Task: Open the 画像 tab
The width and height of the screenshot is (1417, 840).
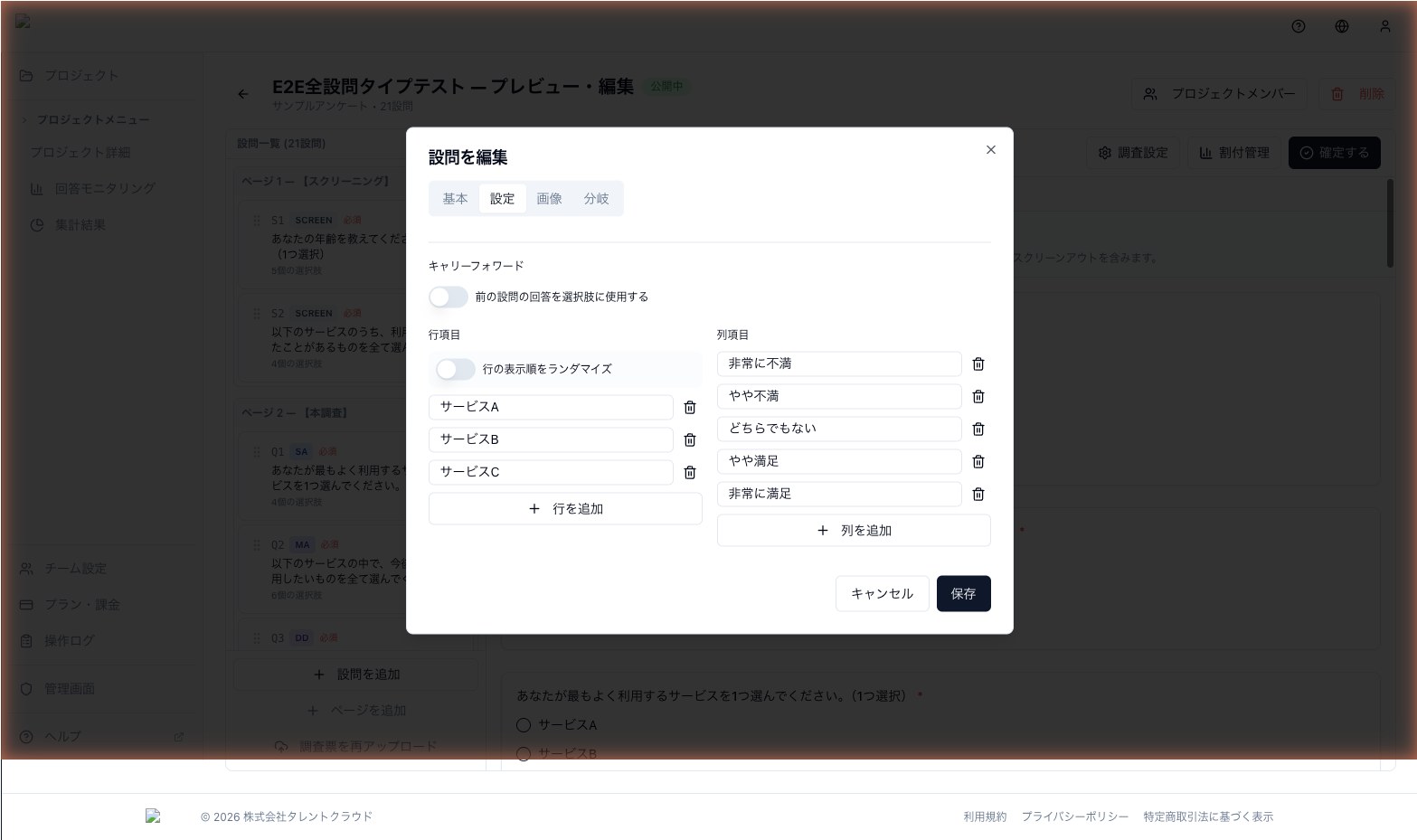Action: (549, 199)
